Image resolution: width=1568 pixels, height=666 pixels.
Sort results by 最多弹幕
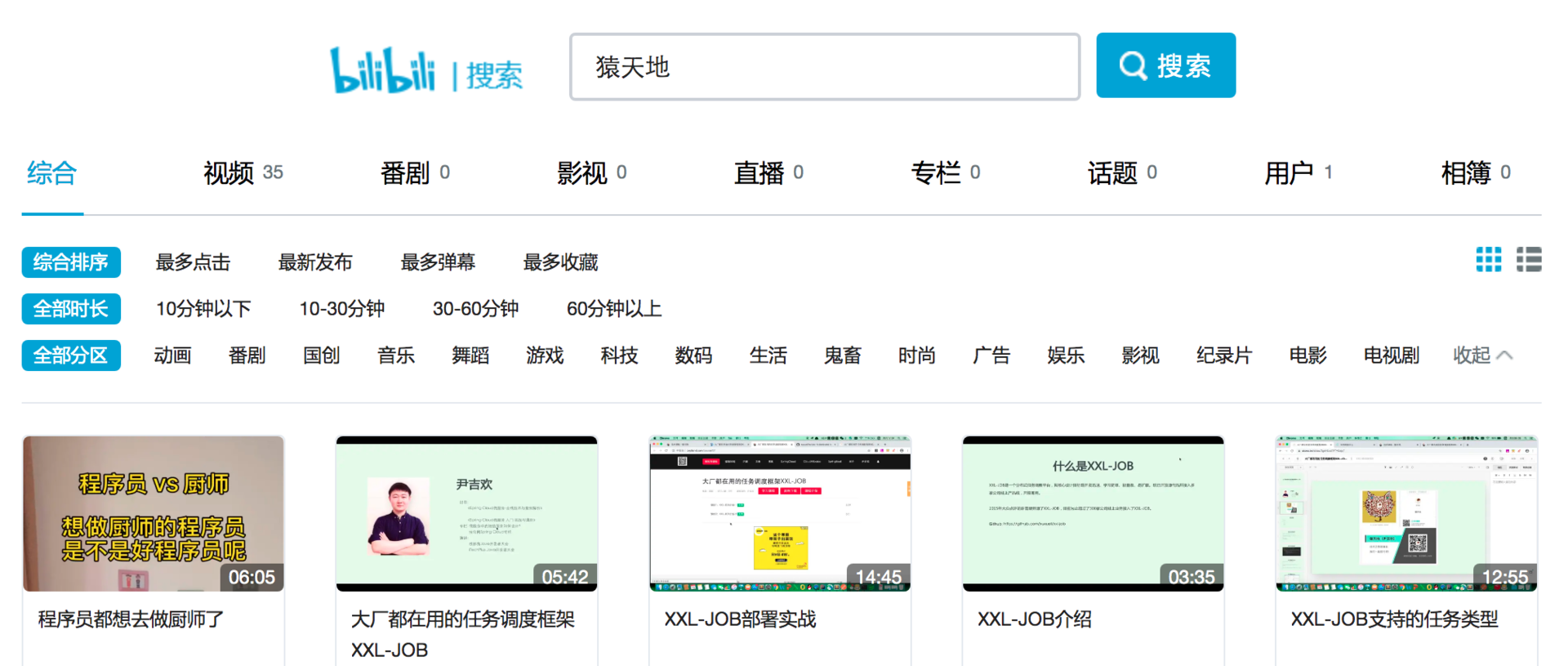(x=438, y=262)
